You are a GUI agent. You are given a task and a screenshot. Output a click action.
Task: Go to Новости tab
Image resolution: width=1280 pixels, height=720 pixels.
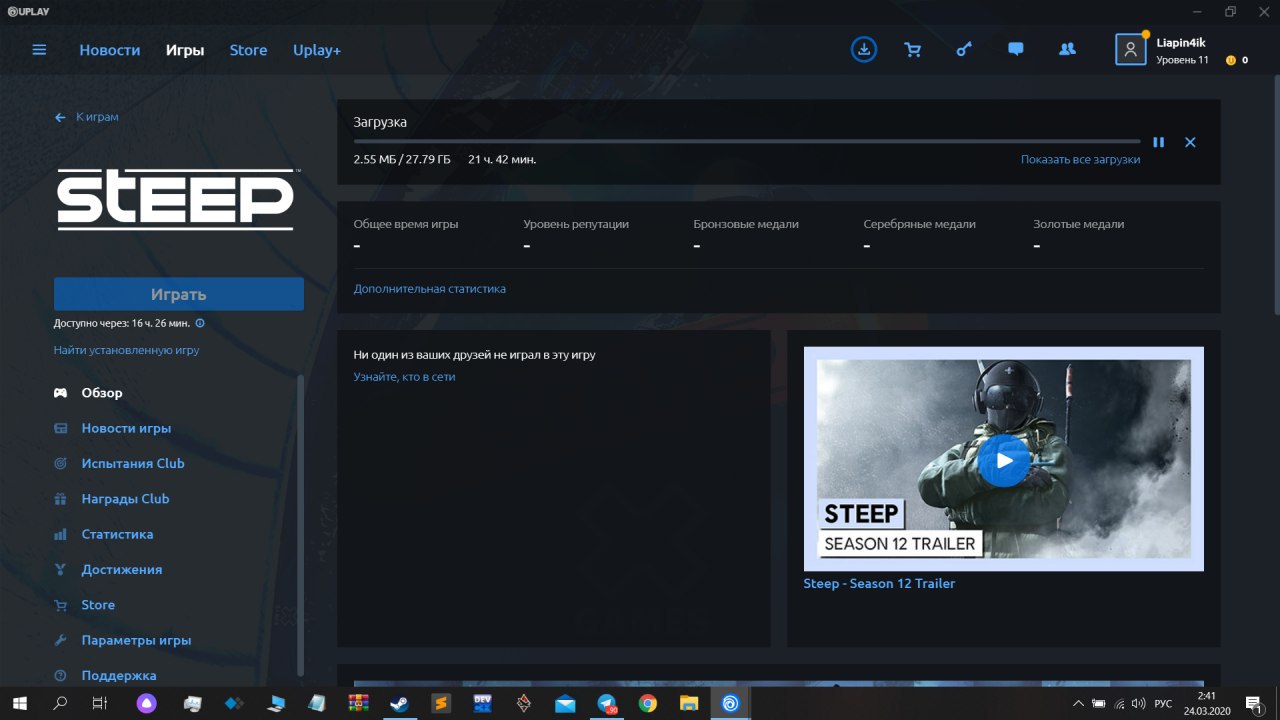pyautogui.click(x=110, y=50)
